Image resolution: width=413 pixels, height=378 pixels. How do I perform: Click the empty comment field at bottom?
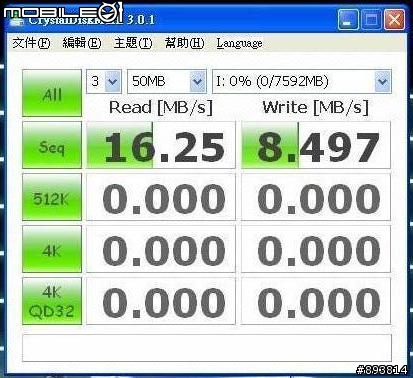[207, 348]
